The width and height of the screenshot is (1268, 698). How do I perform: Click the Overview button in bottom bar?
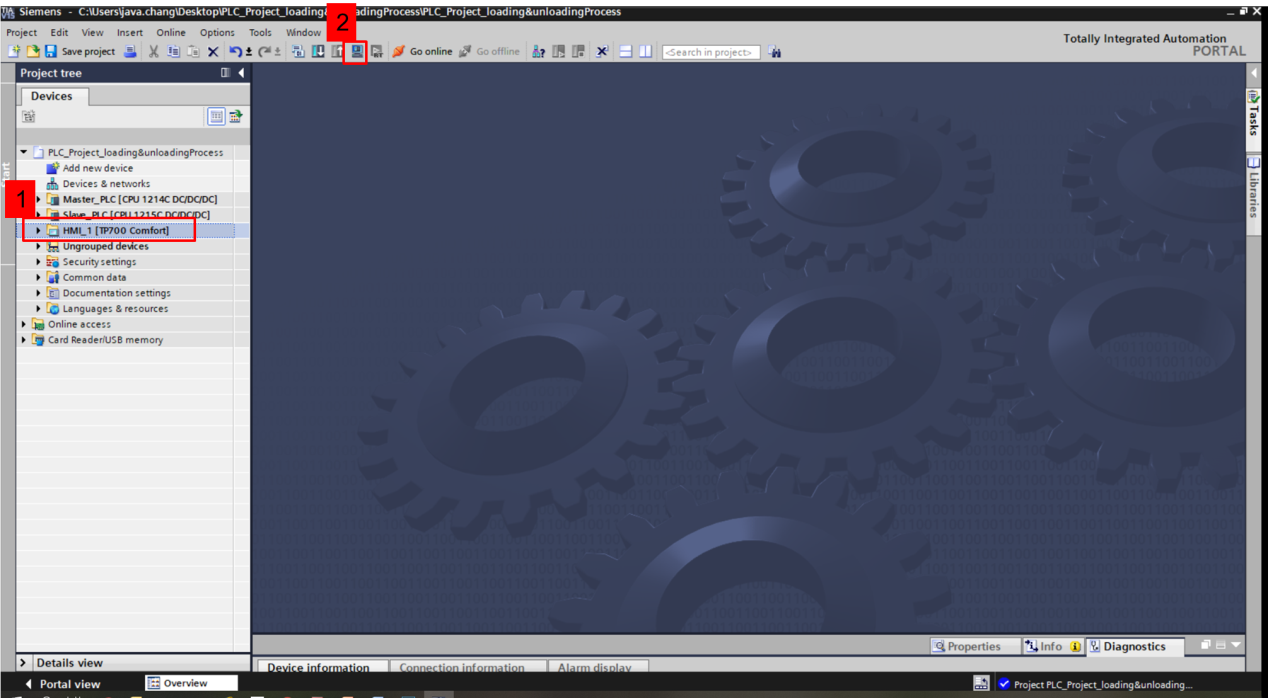tap(191, 683)
